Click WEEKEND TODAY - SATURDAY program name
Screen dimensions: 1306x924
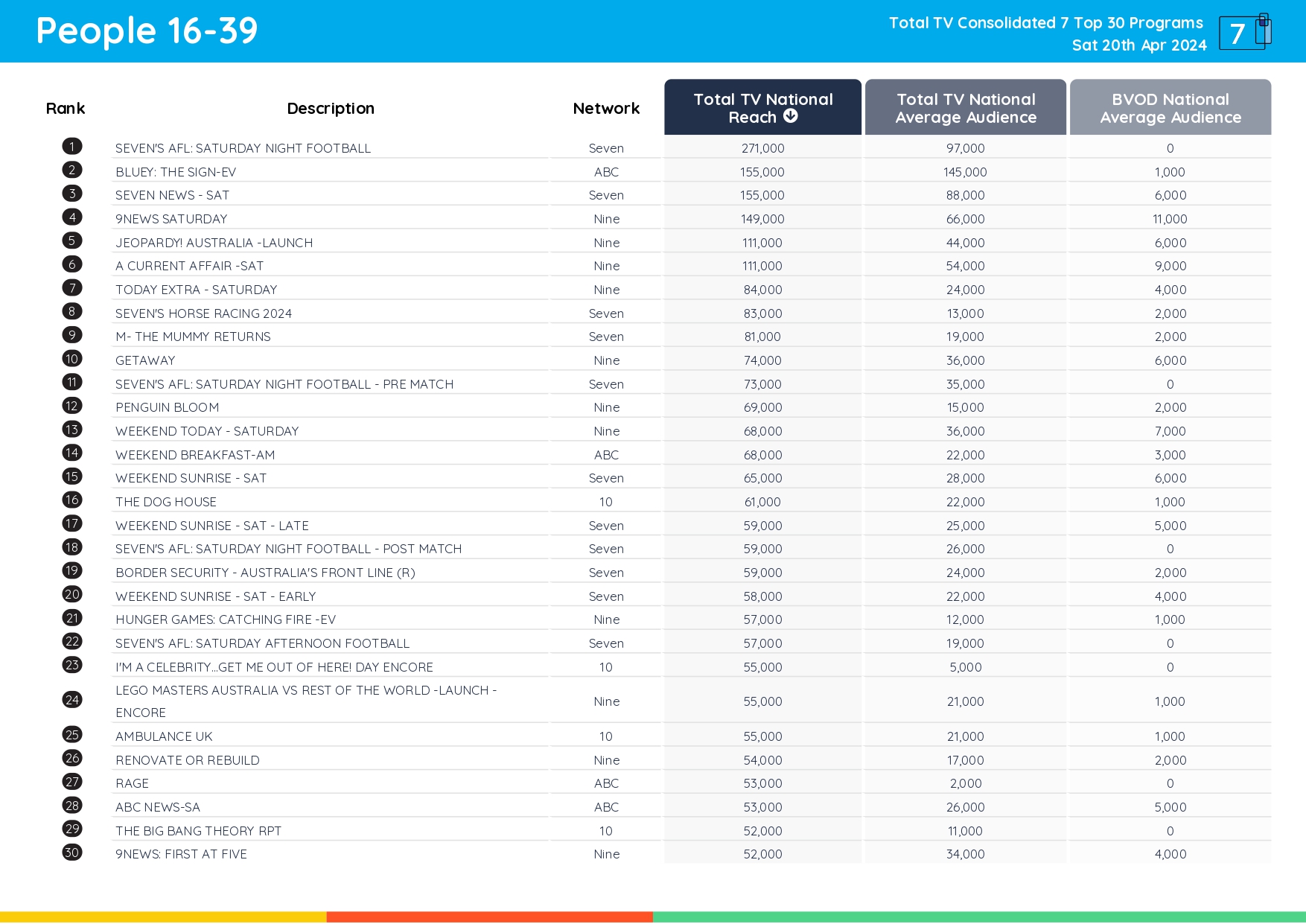point(207,432)
